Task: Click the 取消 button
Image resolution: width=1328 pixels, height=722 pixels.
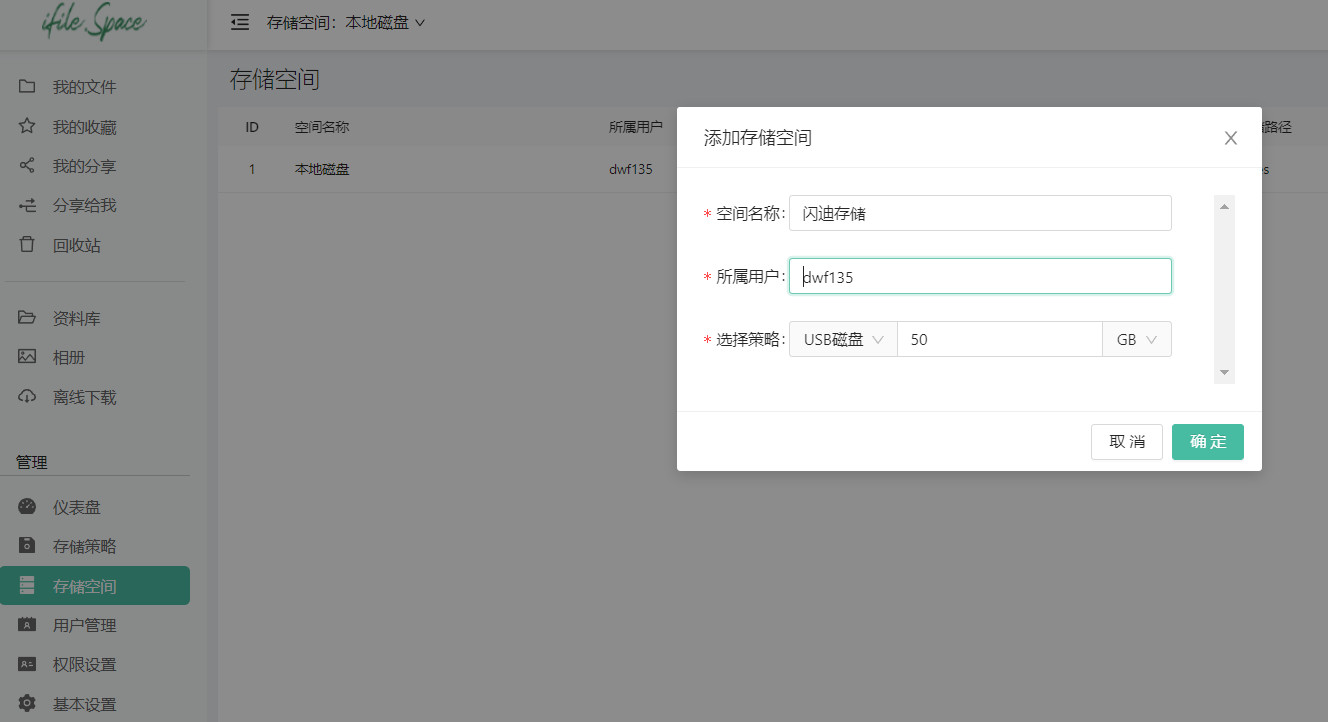Action: (1127, 442)
